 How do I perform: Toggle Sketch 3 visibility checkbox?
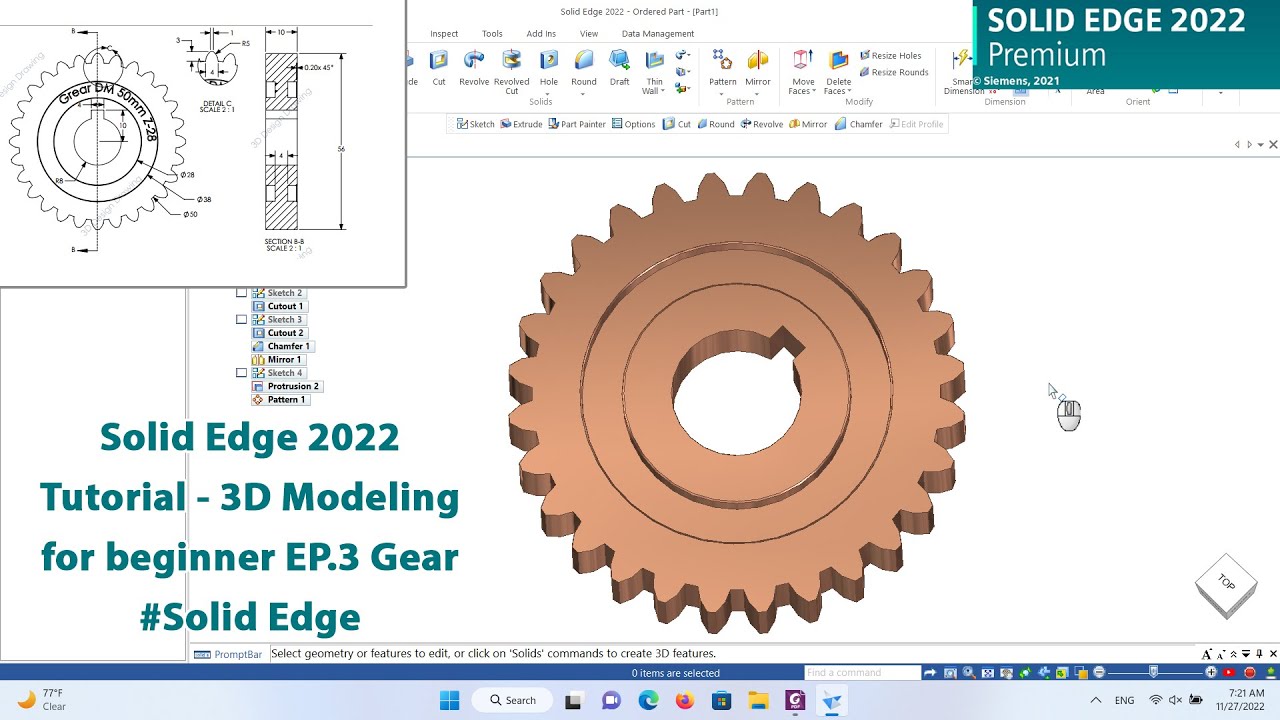[x=241, y=319]
